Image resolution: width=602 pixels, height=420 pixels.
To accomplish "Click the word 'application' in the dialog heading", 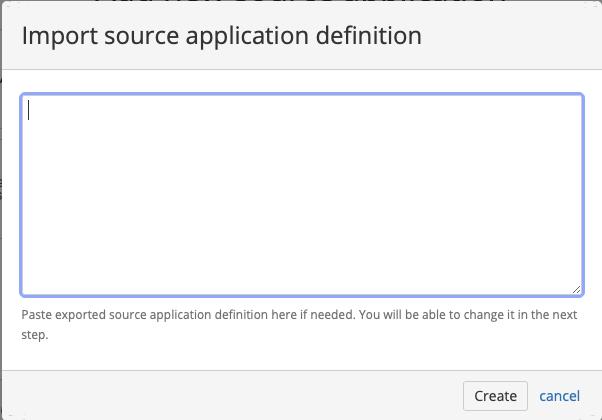I will (x=242, y=36).
